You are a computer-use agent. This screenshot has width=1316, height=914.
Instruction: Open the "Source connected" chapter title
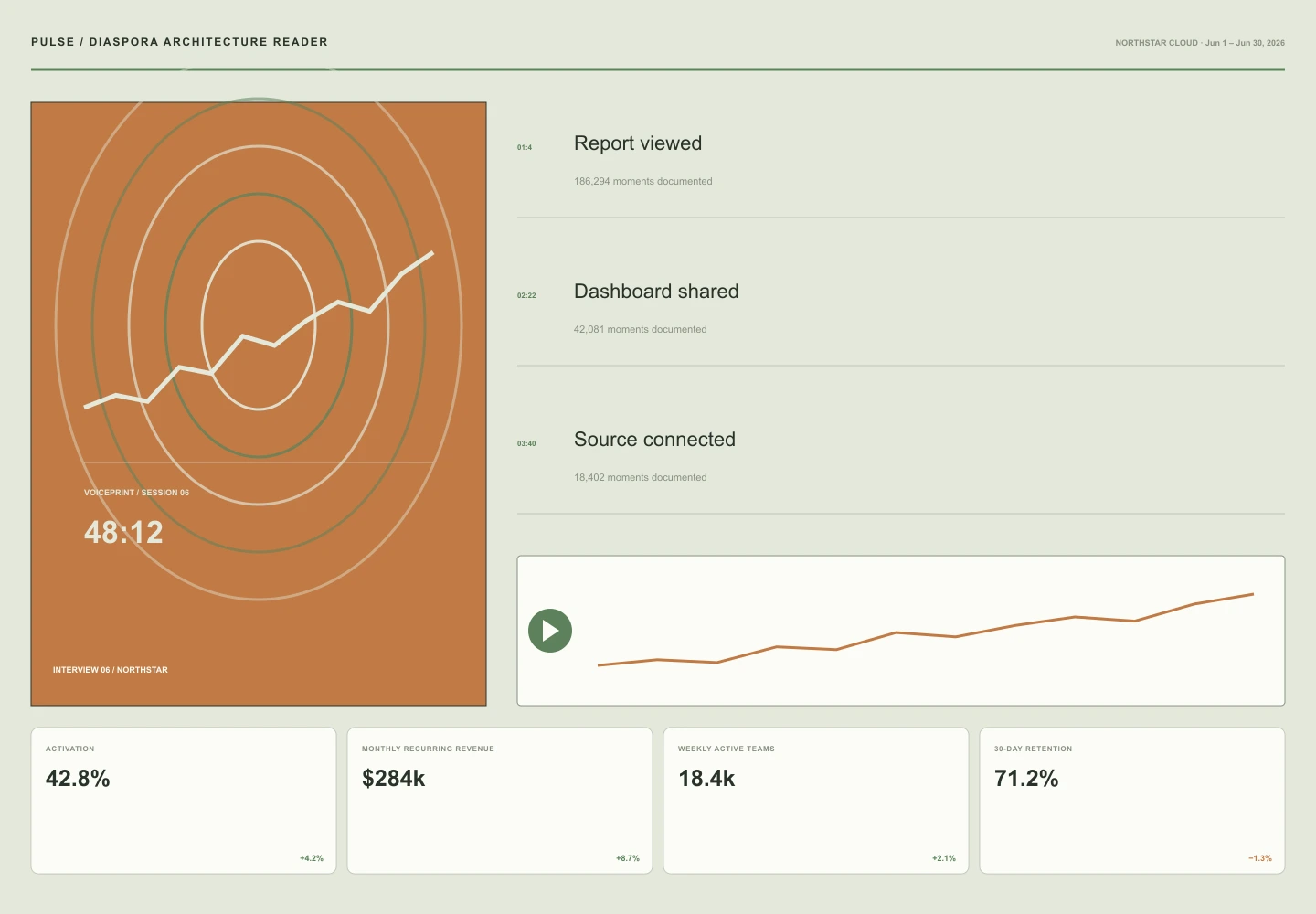point(654,440)
